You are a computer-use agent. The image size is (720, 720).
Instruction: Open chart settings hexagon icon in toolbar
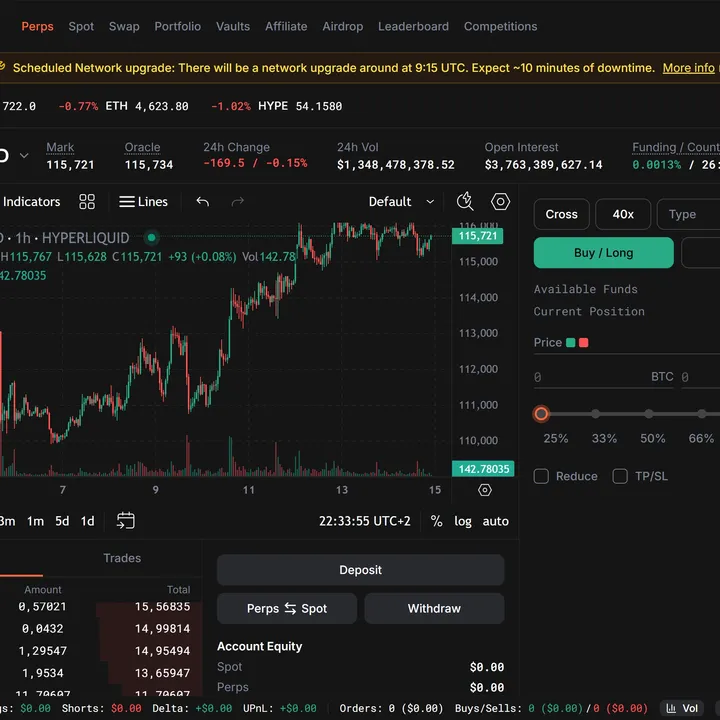click(500, 202)
